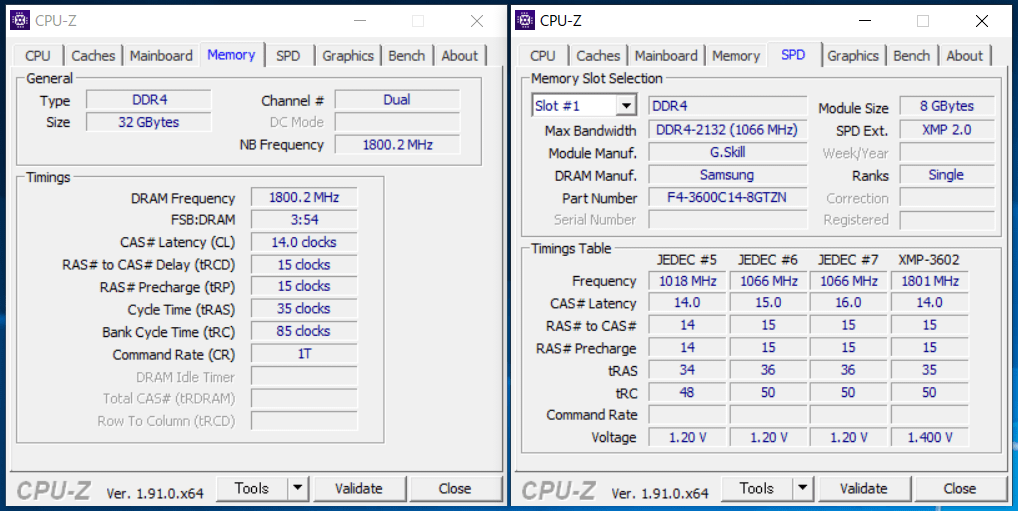The image size is (1018, 511).
Task: Click CPU-Z app icon in left window title bar
Action: point(20,20)
